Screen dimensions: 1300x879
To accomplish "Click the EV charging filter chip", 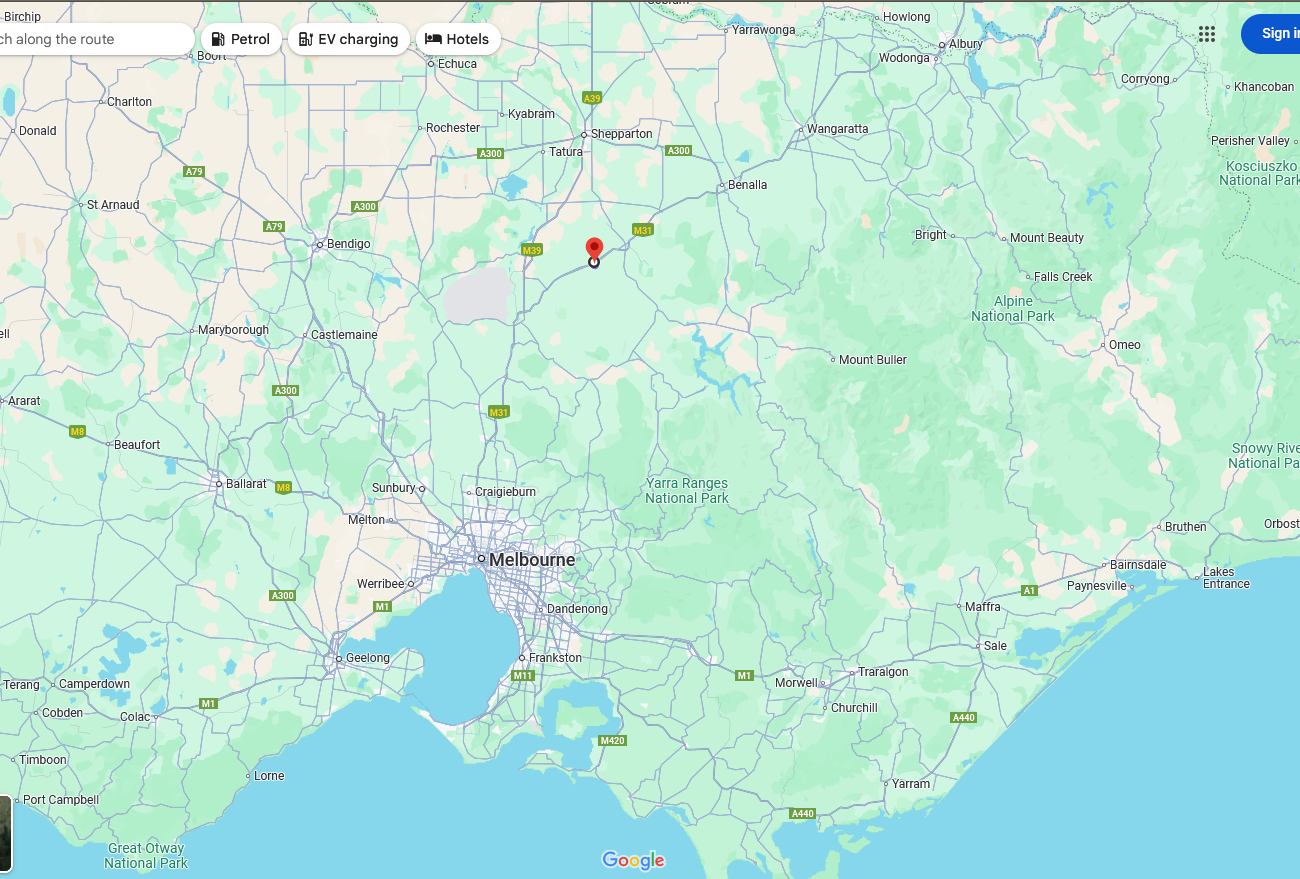I will (x=348, y=39).
